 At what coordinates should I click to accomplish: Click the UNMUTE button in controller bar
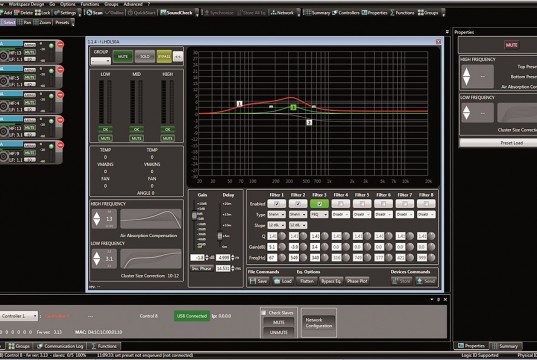click(x=278, y=332)
